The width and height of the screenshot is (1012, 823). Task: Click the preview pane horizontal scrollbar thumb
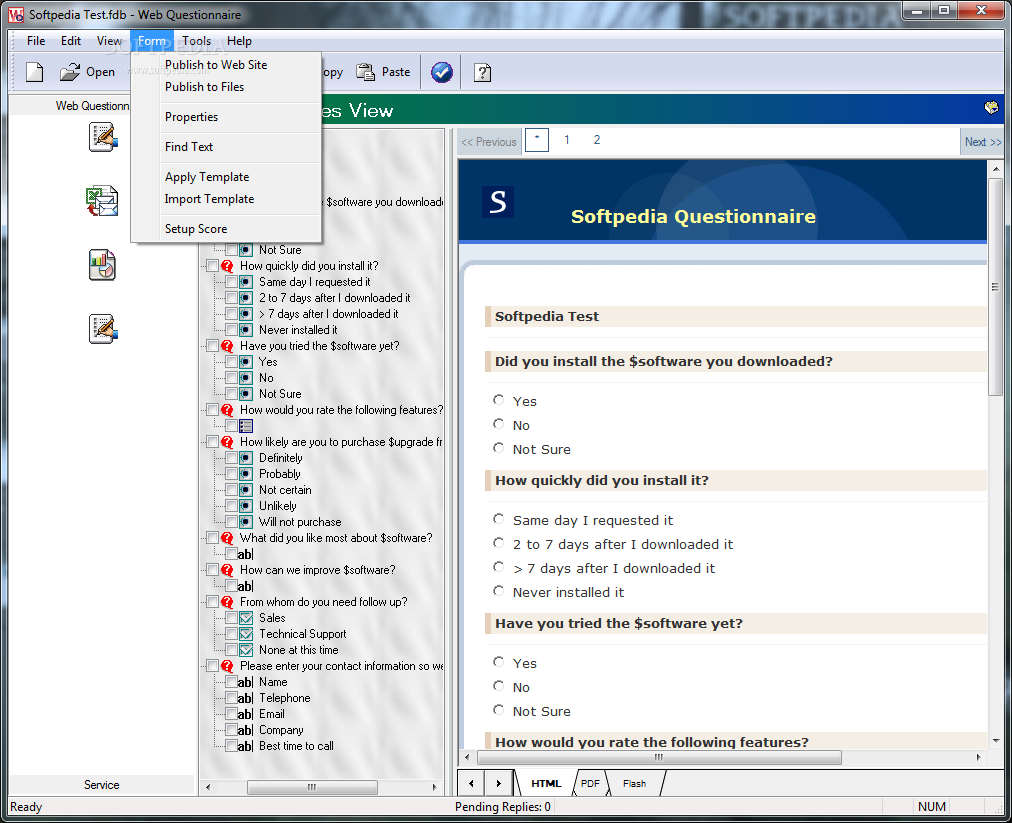click(x=658, y=757)
